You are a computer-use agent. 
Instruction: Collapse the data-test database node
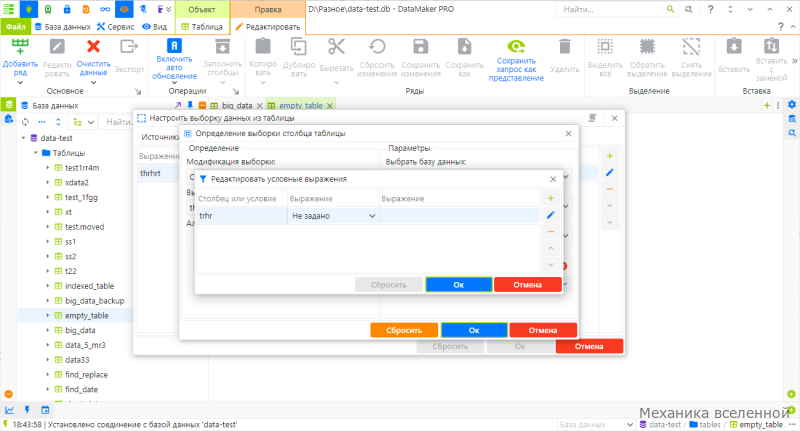coord(23,138)
